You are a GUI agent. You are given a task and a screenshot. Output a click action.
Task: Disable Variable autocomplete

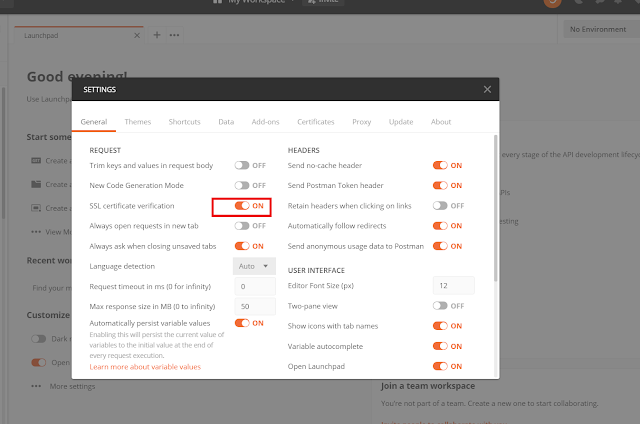click(440, 346)
